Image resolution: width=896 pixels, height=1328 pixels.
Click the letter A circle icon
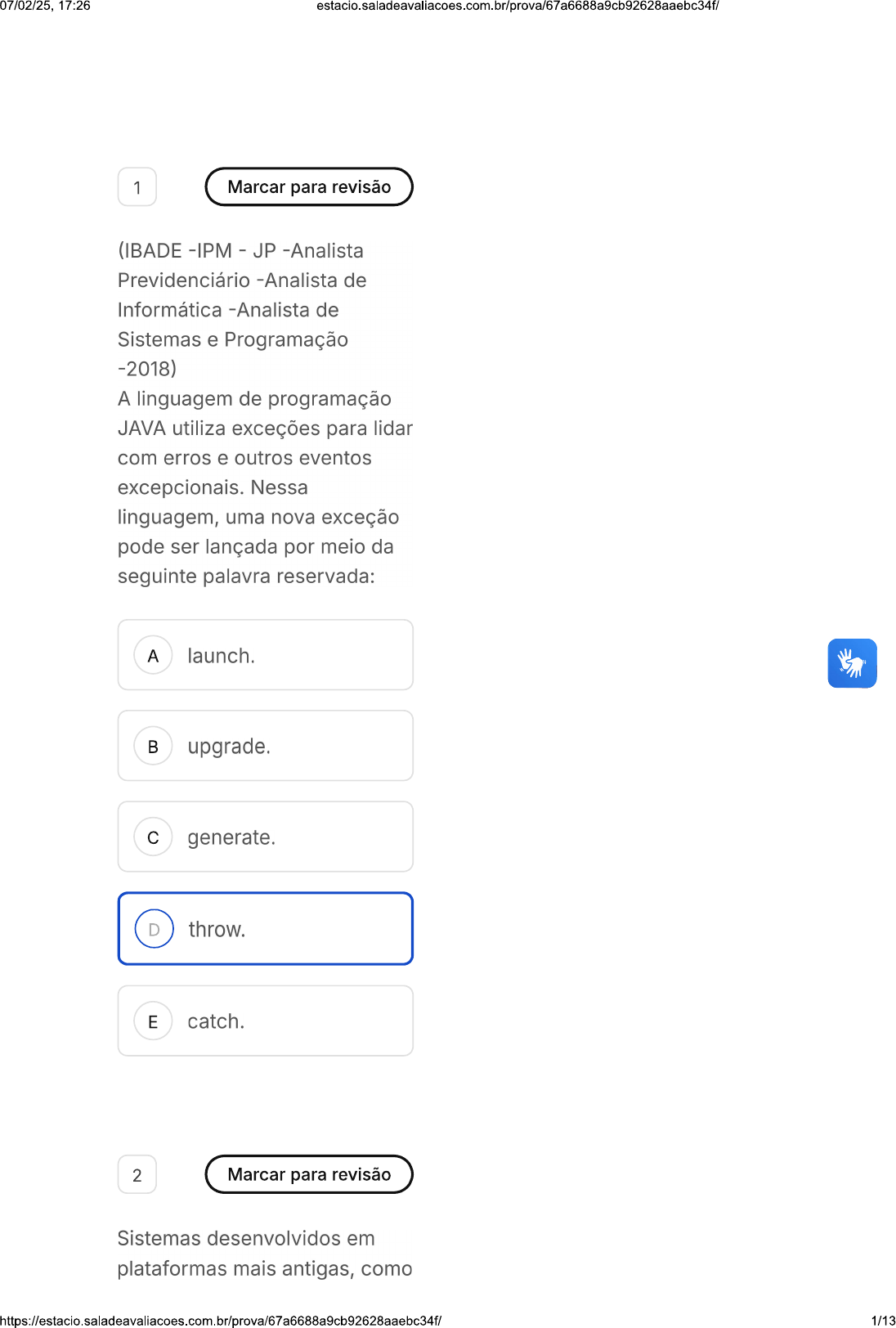click(x=153, y=655)
